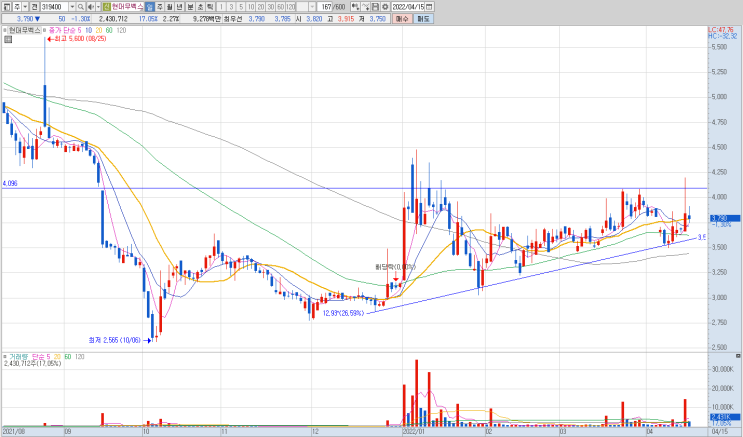
Task: Click the candlestick chart-type icon
Action: tap(355, 7)
